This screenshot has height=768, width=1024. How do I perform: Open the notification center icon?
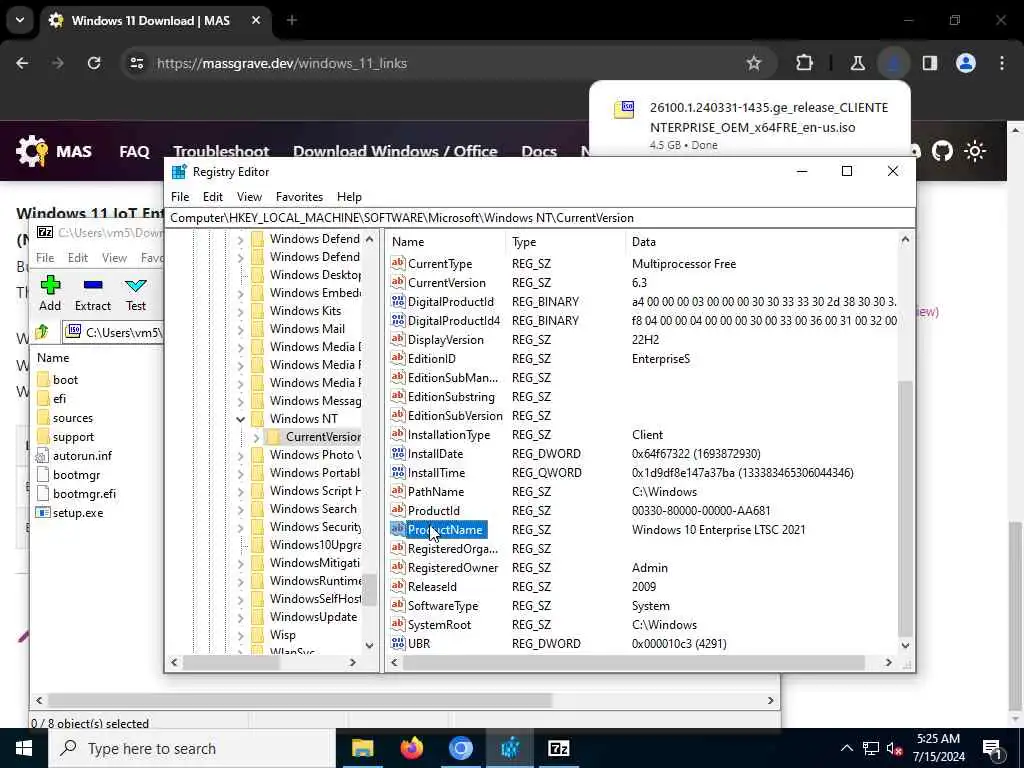993,749
